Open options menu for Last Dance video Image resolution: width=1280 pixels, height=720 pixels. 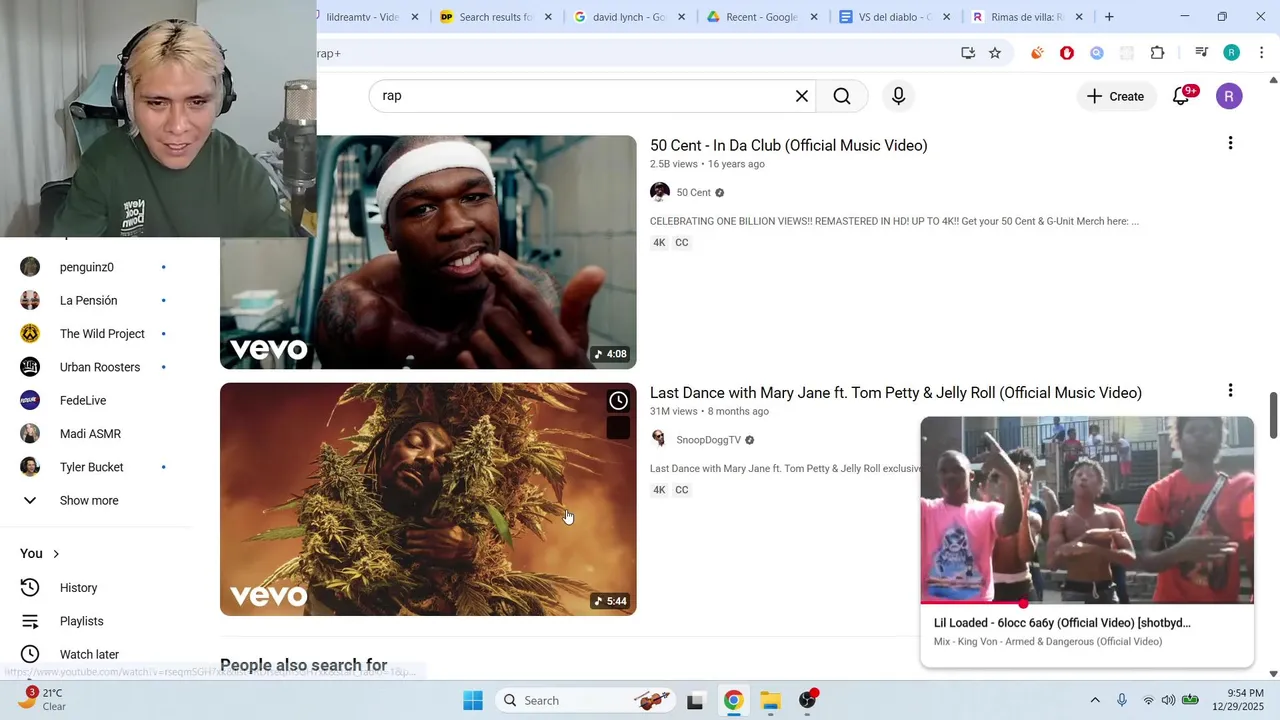[1230, 390]
